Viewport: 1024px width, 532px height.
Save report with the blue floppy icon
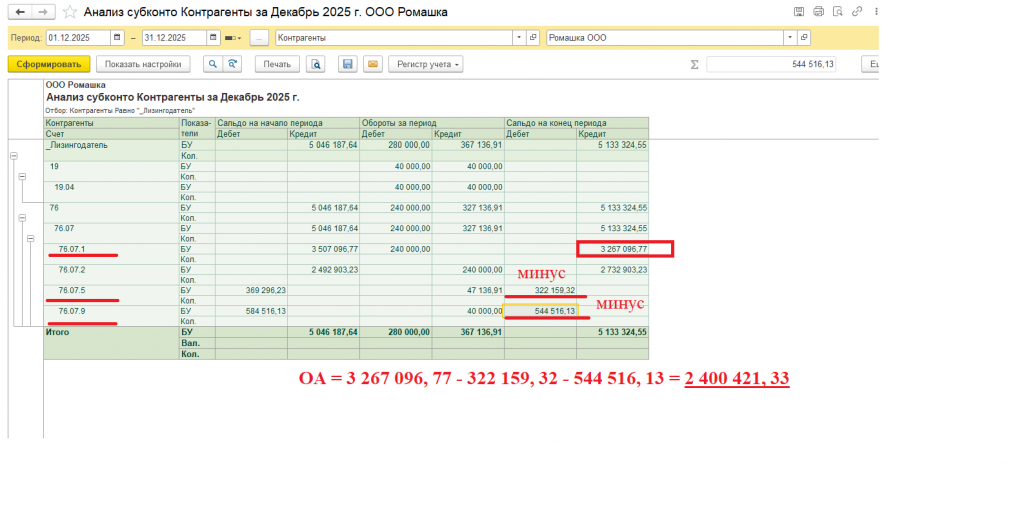(347, 64)
